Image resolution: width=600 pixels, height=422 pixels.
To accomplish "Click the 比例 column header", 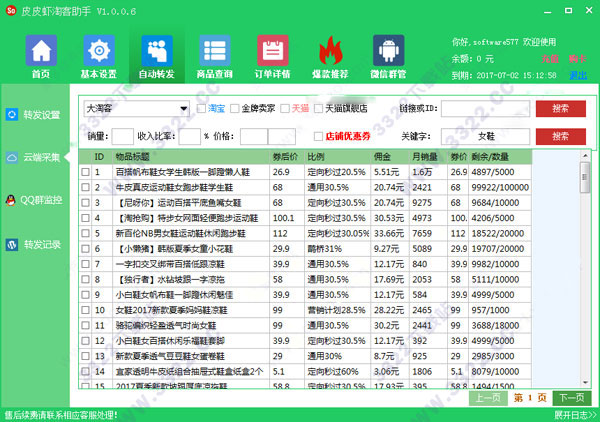I will pyautogui.click(x=338, y=157).
